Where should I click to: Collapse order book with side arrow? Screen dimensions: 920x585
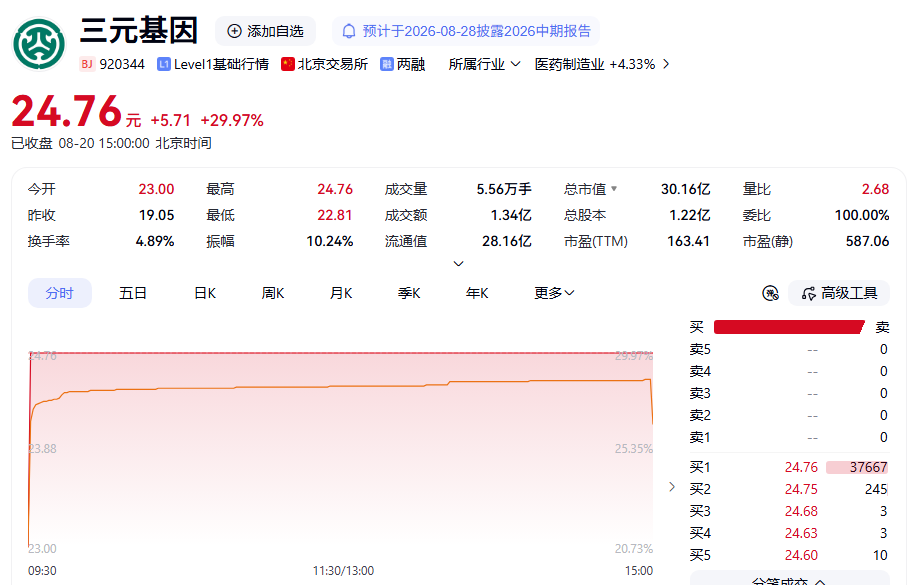[672, 487]
